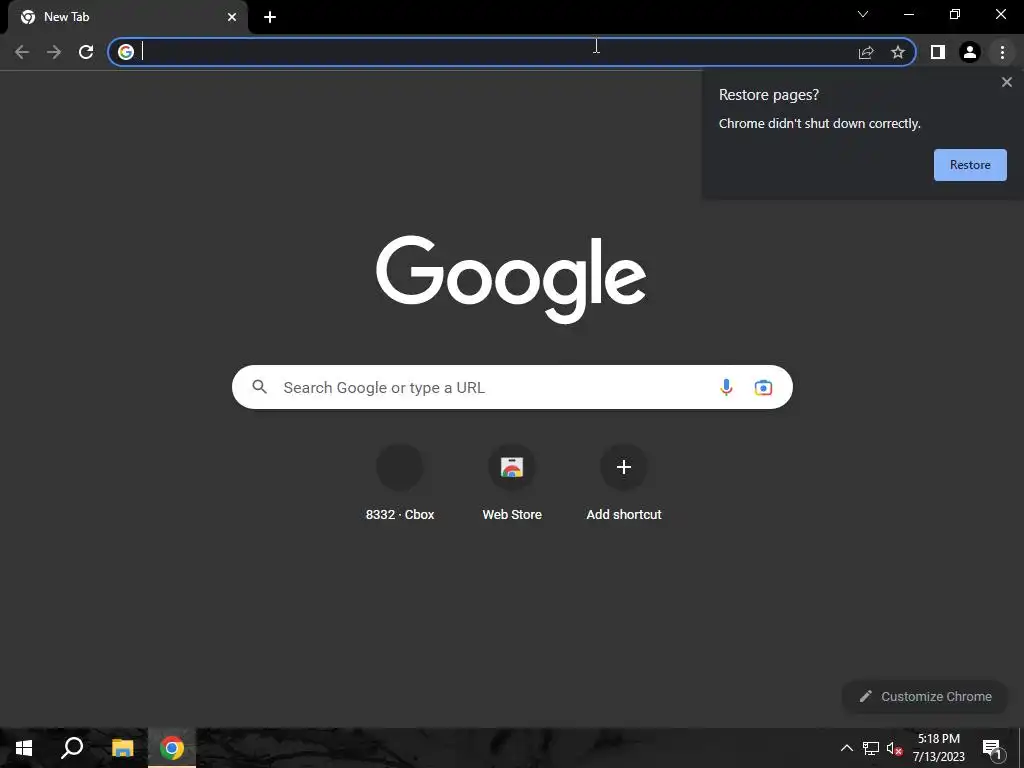
Task: Reload the current page
Action: [x=86, y=52]
